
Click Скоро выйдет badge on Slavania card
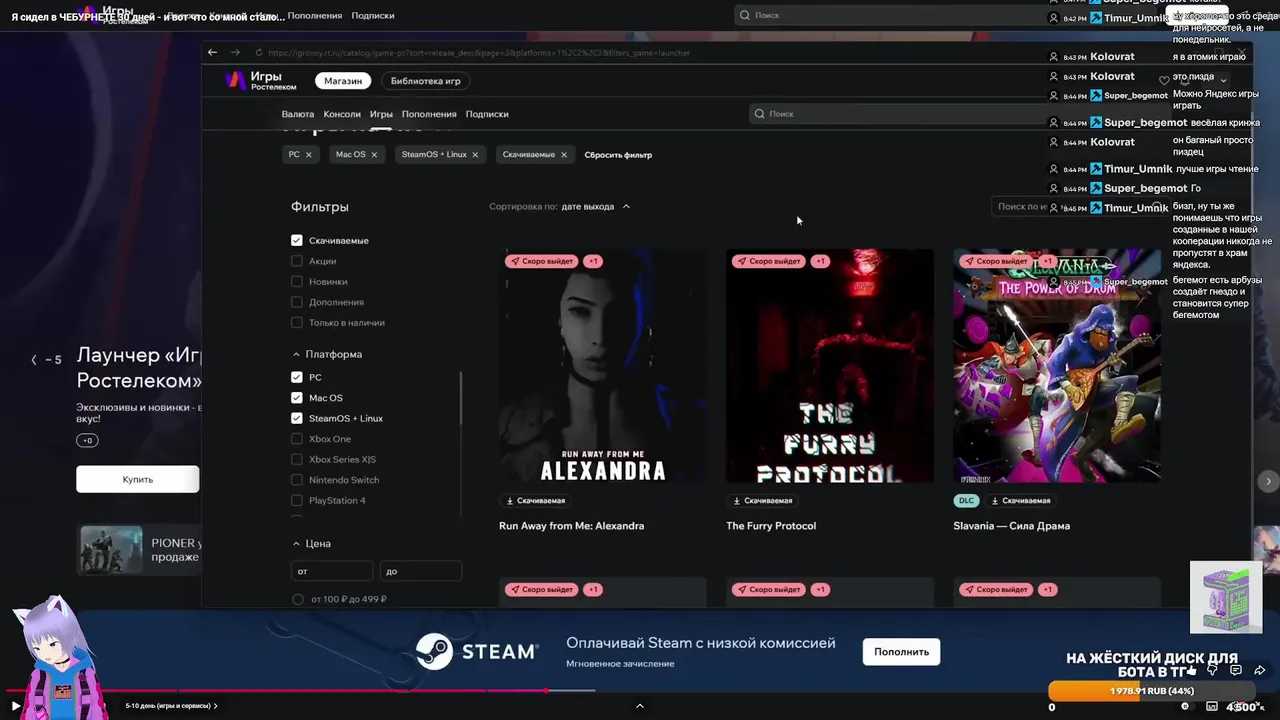click(x=995, y=261)
